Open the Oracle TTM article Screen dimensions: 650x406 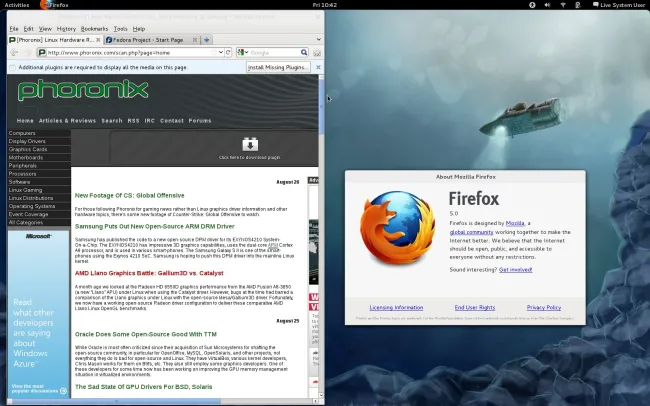[x=146, y=334]
